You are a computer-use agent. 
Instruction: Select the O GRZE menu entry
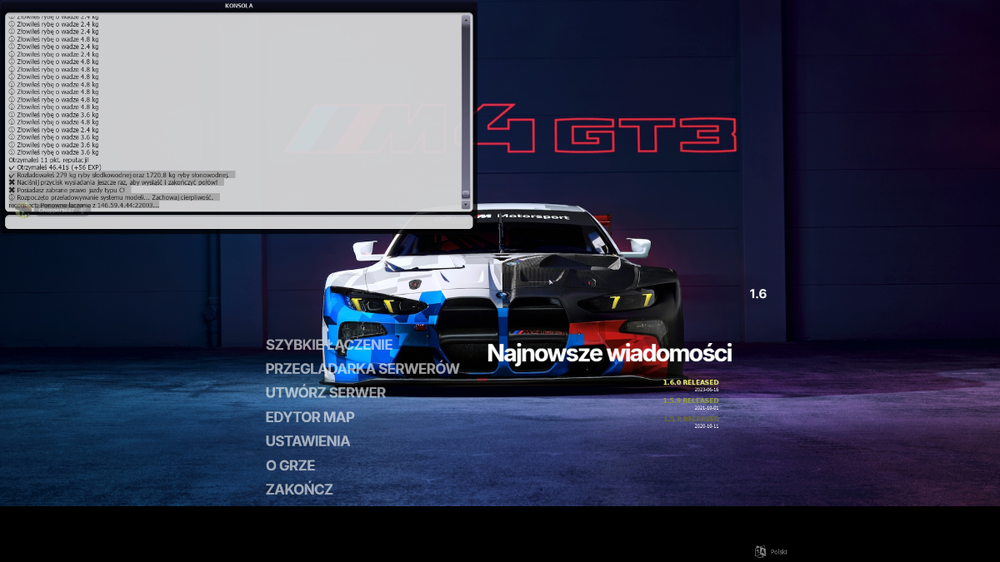[290, 466]
